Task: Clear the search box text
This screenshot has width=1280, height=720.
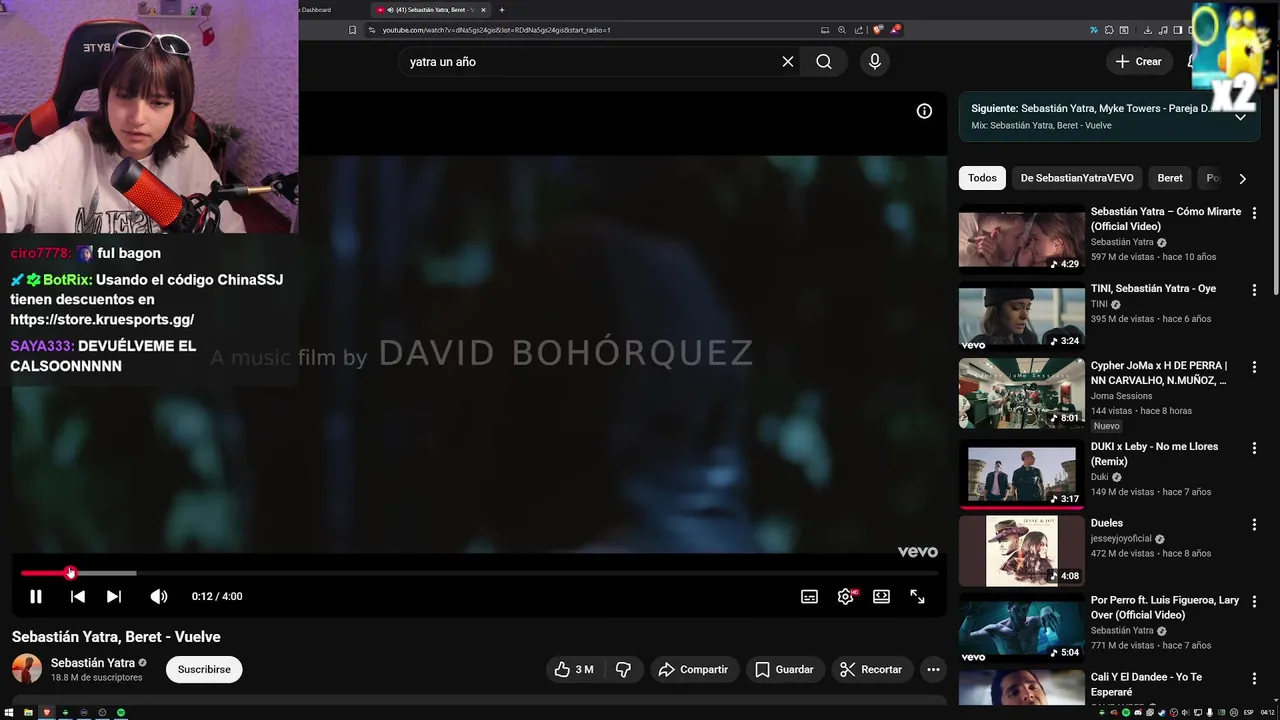Action: (788, 61)
